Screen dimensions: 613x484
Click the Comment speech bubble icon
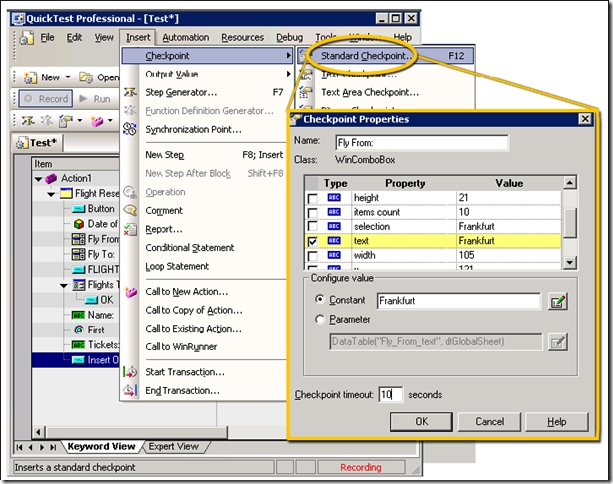130,210
